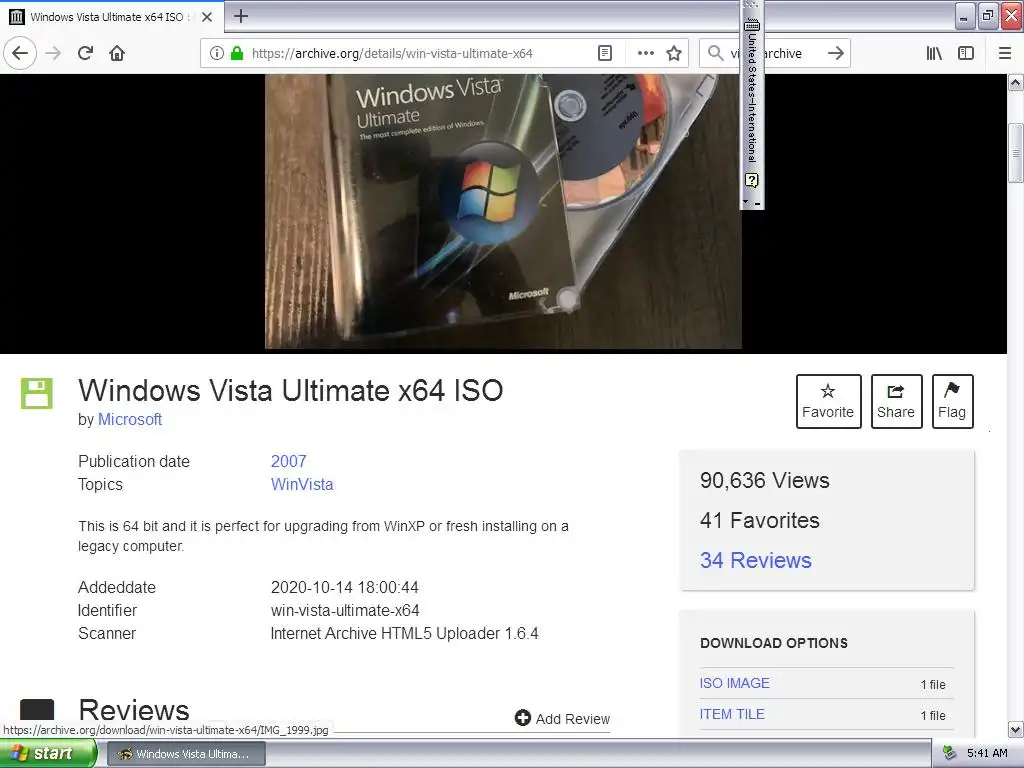Select the 41 Favorites text
1024x768 pixels.
(760, 520)
